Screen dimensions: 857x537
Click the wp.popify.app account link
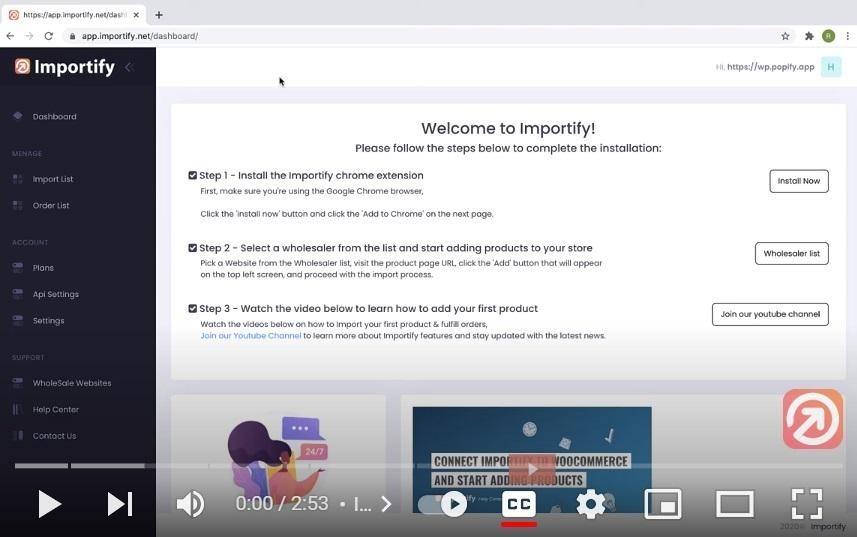coord(770,67)
